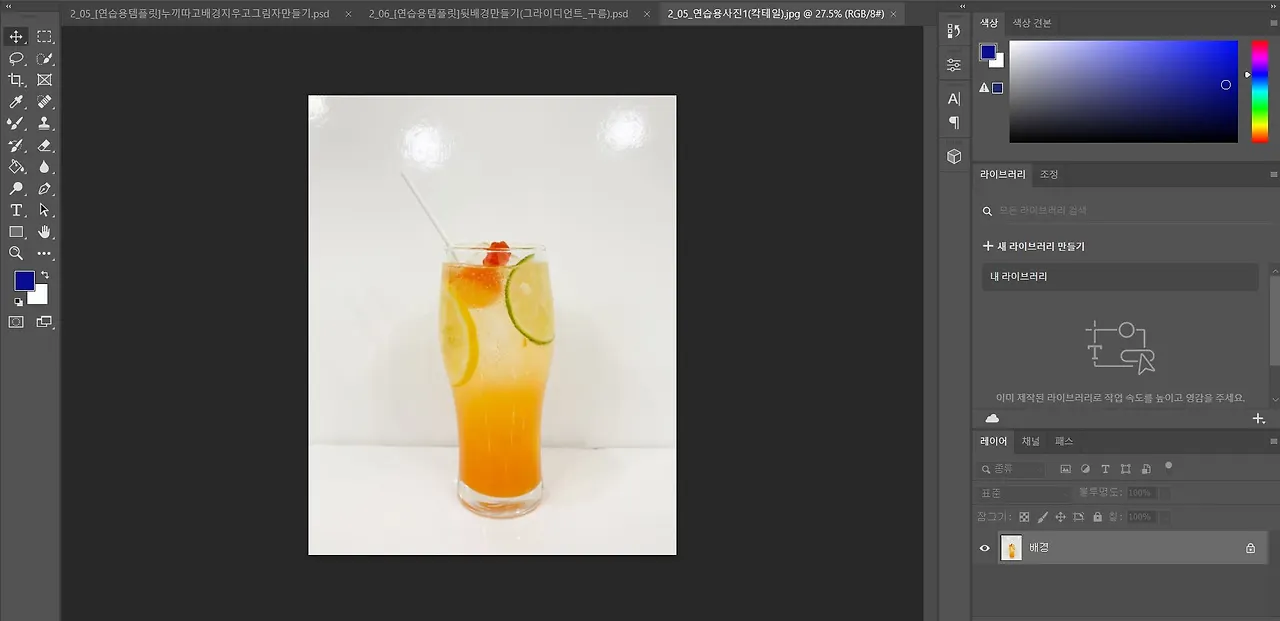The height and width of the screenshot is (621, 1280).
Task: Select the Zoom tool
Action: 16,254
